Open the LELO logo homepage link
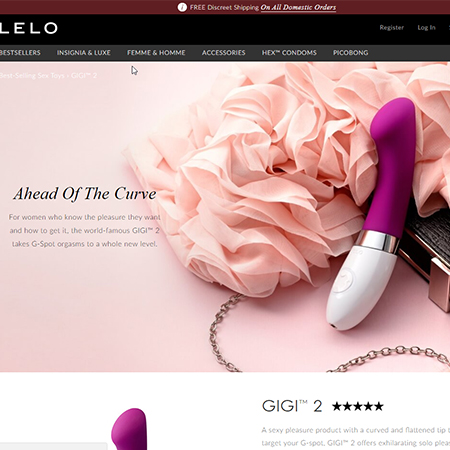Viewport: 450px width, 450px height. 29,28
